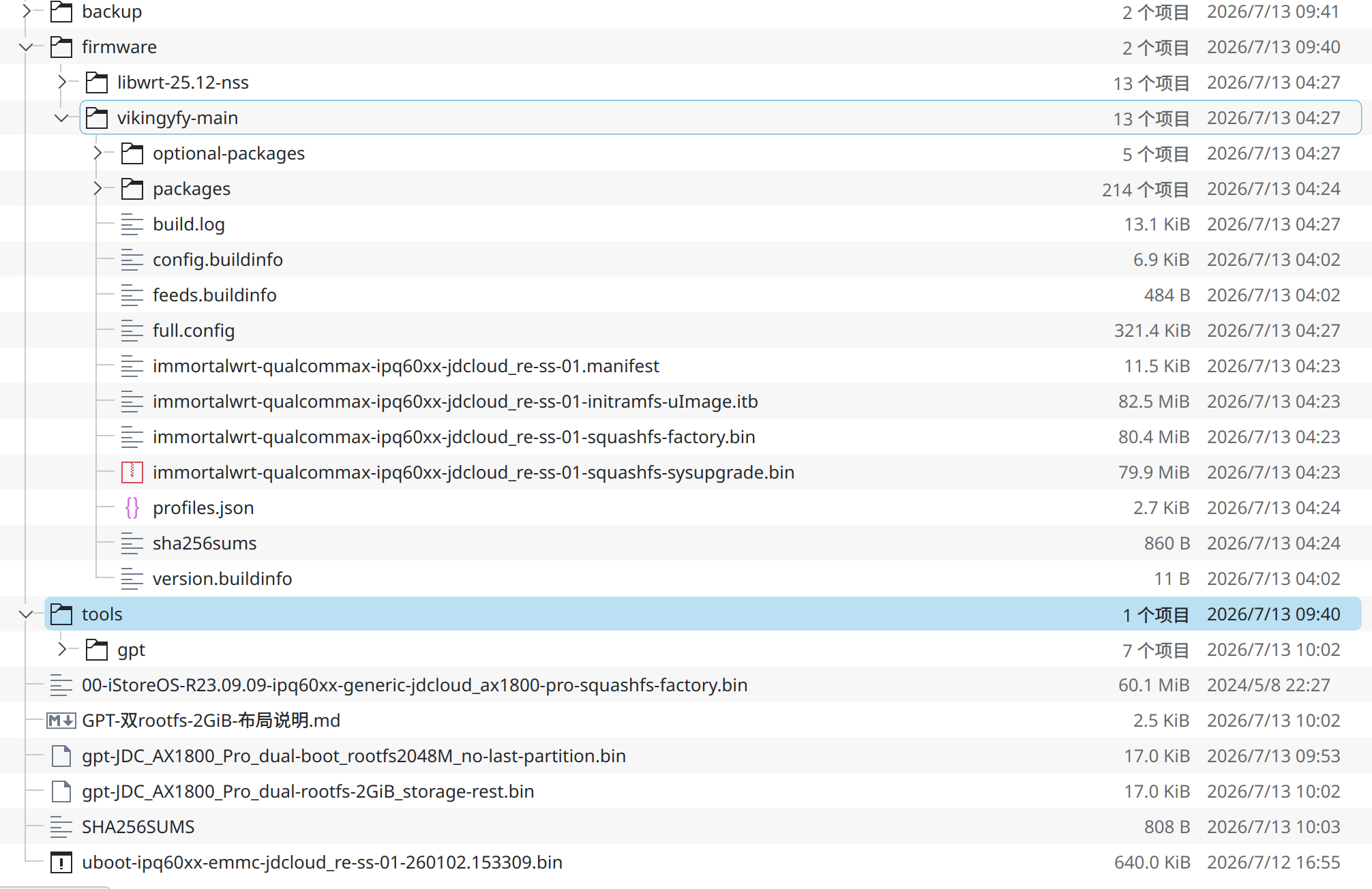Select the GPT-双rootfs-2GiB-布局说明.md file name

pyautogui.click(x=211, y=721)
